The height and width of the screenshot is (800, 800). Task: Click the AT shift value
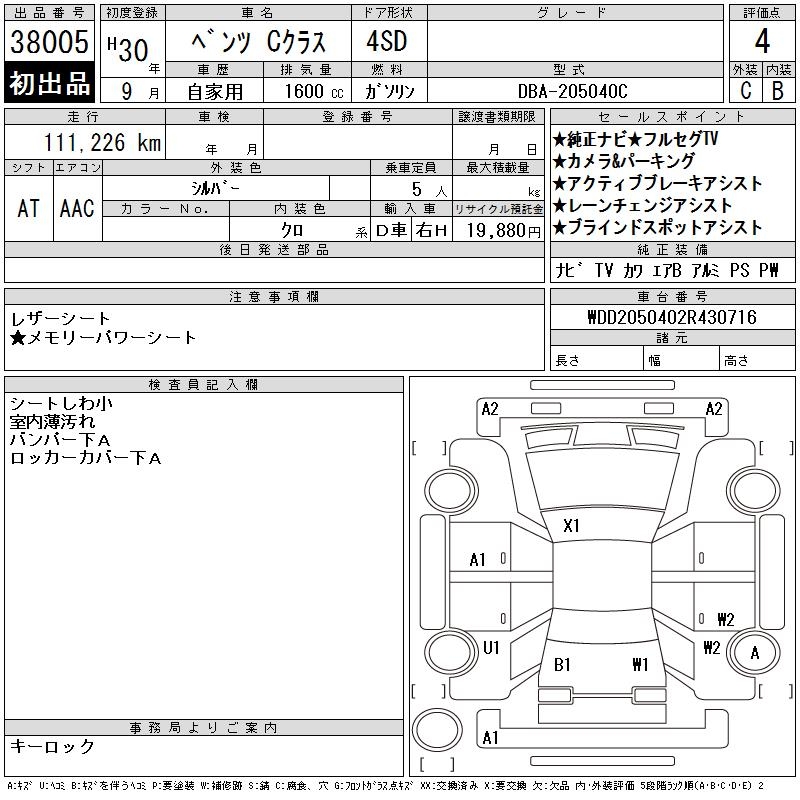click(x=28, y=208)
